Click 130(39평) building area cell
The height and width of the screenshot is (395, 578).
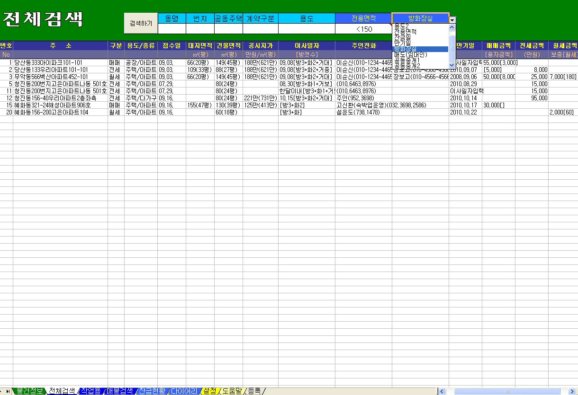tap(228, 105)
